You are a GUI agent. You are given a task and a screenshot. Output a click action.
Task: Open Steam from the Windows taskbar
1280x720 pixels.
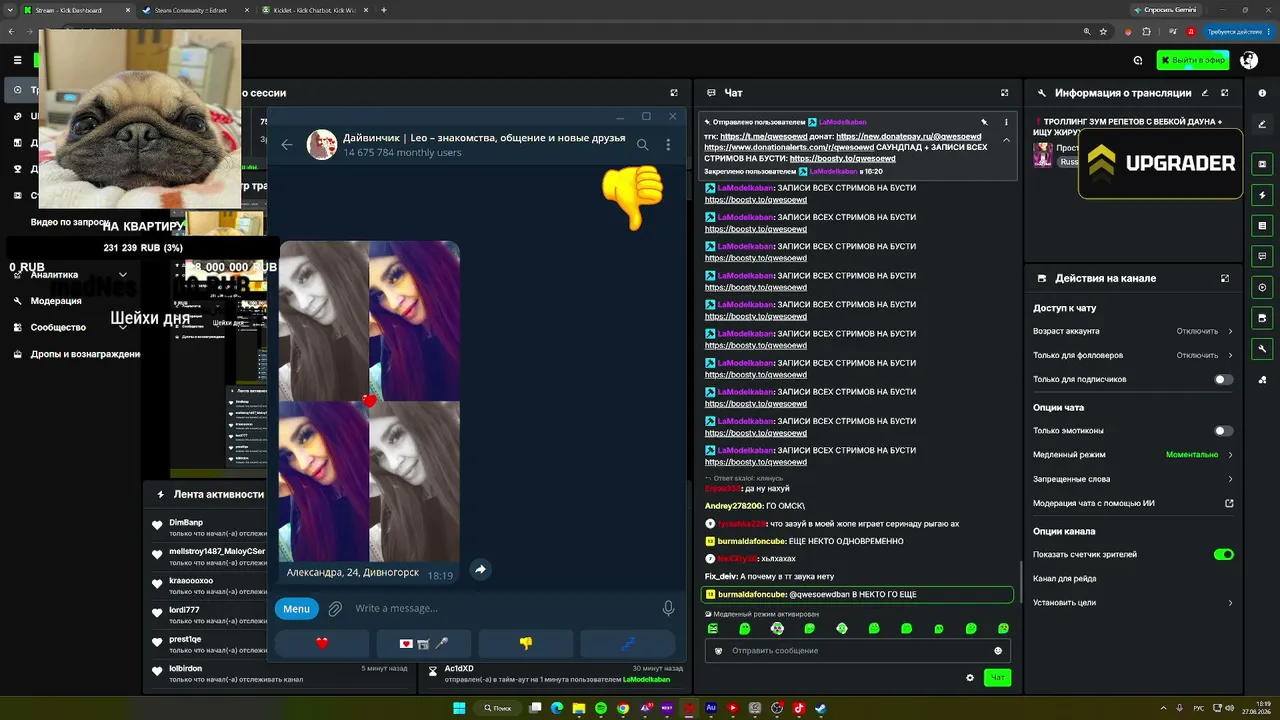pyautogui.click(x=821, y=708)
